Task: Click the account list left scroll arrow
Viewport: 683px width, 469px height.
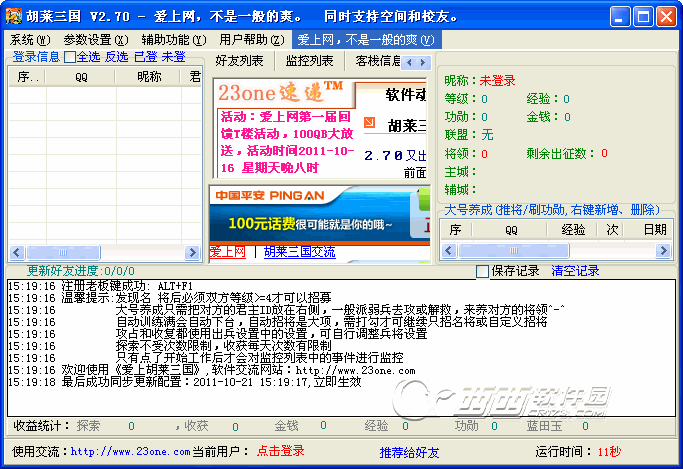Action: coord(17,252)
